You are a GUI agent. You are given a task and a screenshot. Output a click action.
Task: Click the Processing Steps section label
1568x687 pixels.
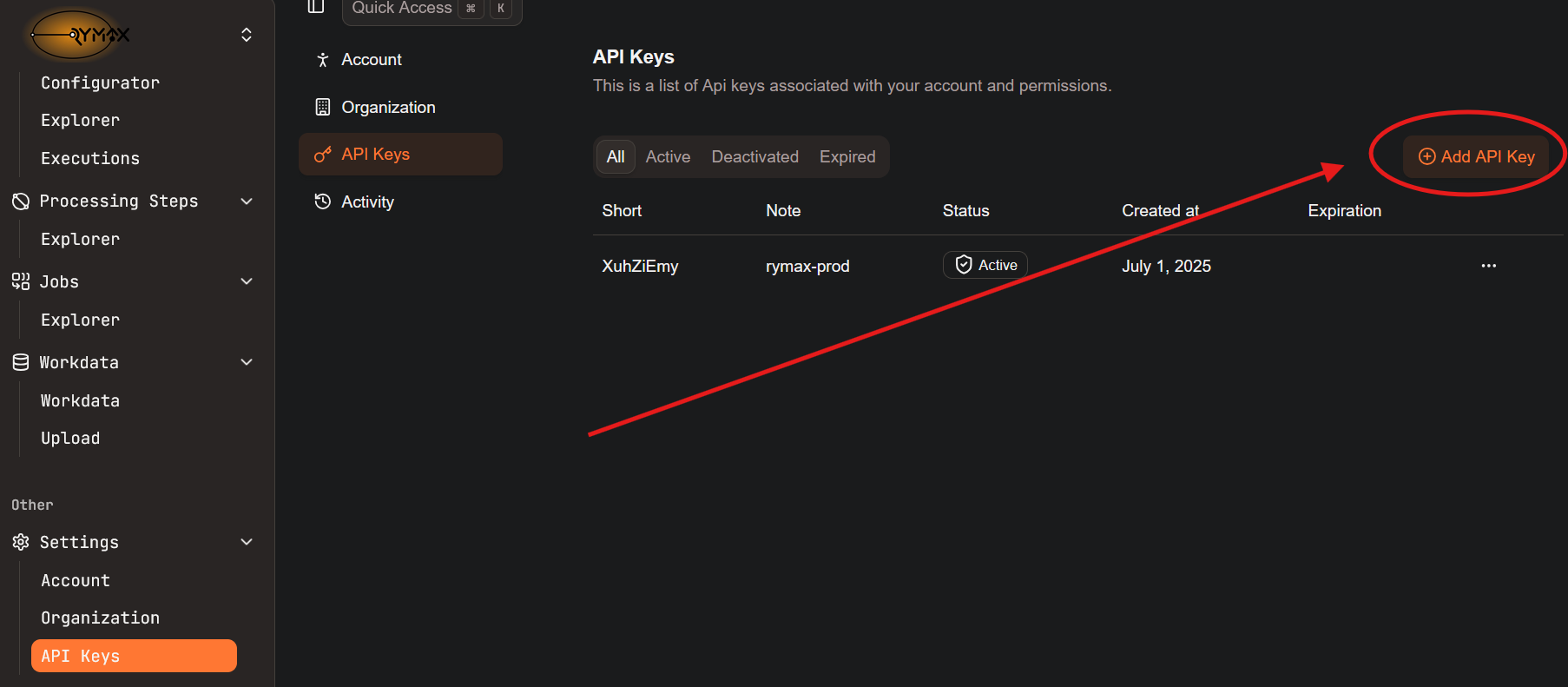119,201
